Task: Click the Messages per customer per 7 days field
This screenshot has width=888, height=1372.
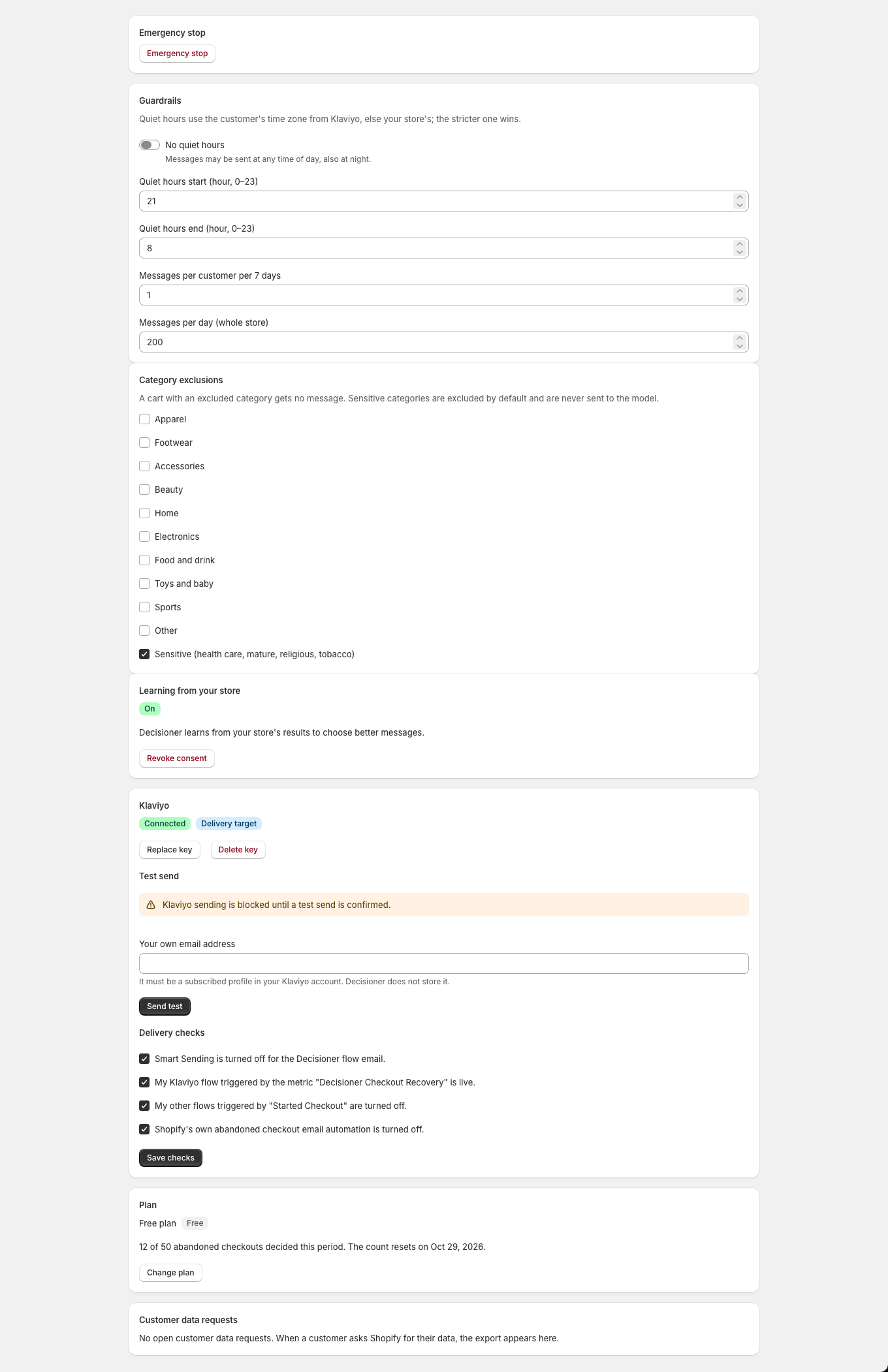Action: (x=444, y=295)
